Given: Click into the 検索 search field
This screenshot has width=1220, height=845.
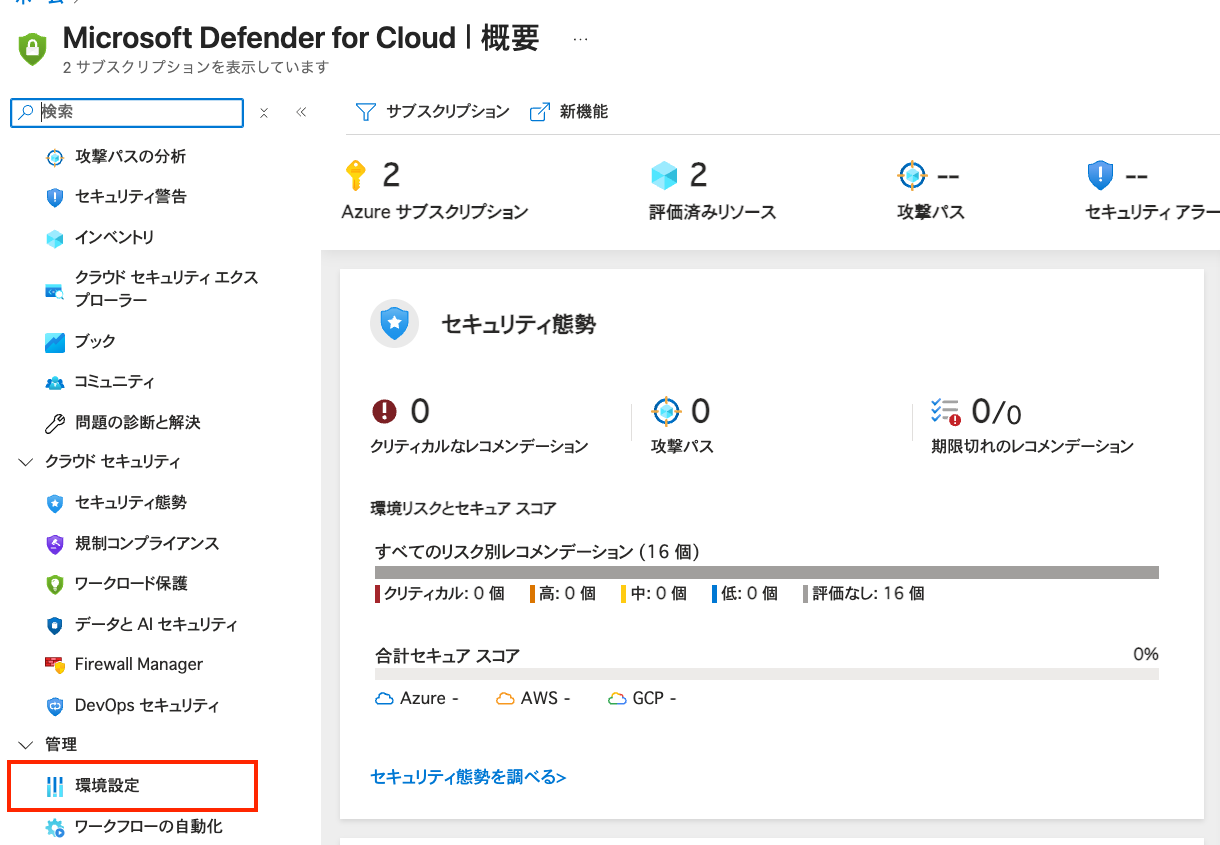Looking at the screenshot, I should 127,113.
